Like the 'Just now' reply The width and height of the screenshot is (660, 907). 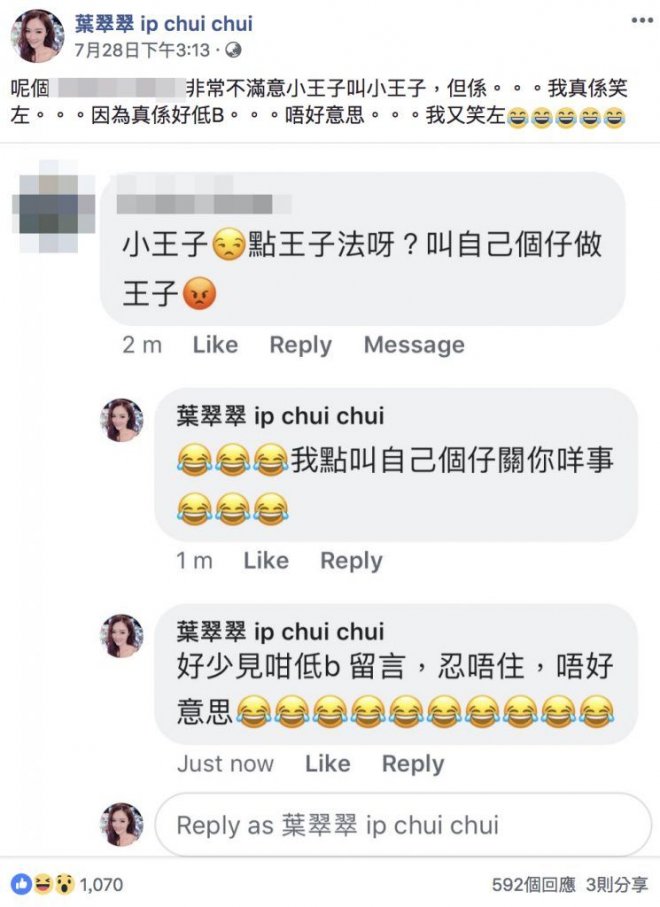327,764
